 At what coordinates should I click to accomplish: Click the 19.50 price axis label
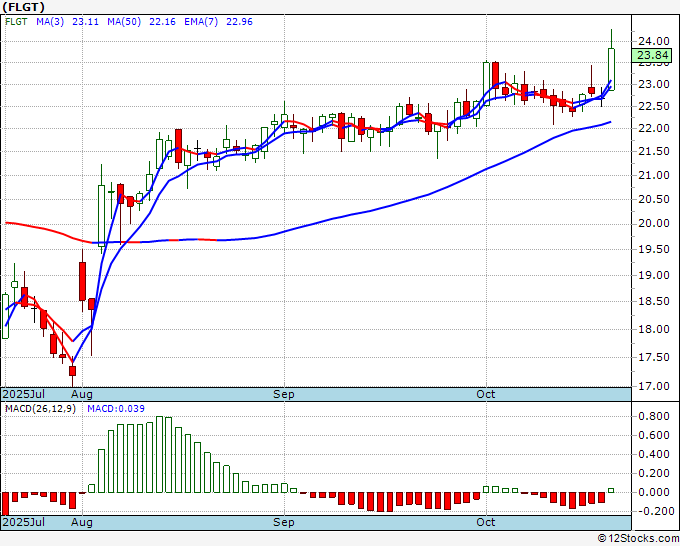[x=654, y=249]
